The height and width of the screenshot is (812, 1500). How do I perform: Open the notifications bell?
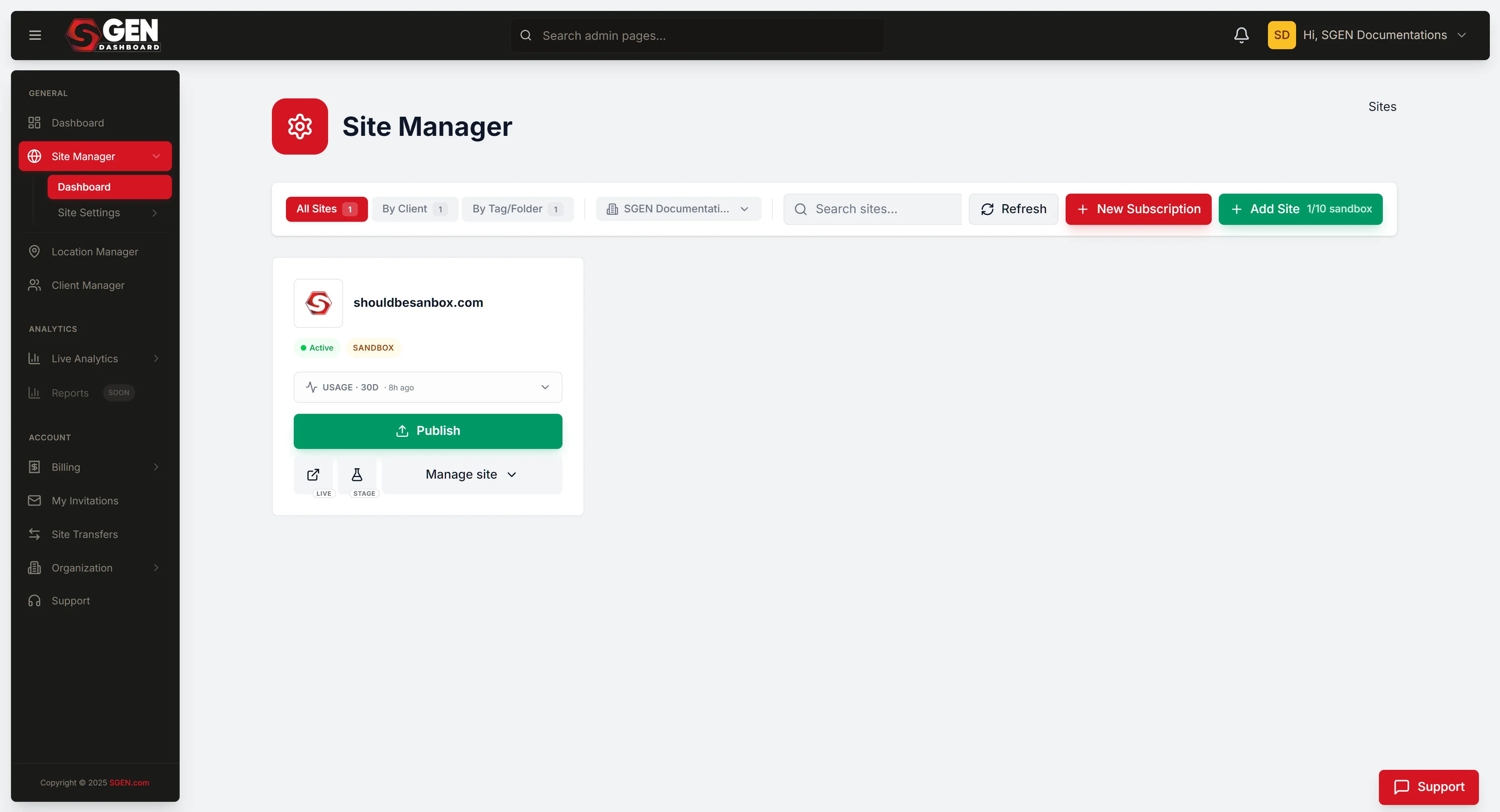click(1241, 35)
